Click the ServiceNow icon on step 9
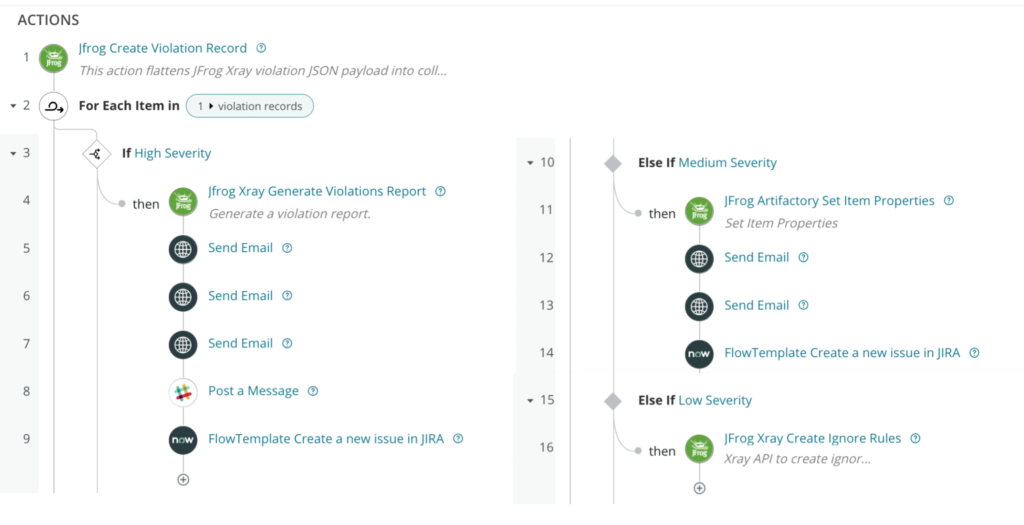Image resolution: width=1024 pixels, height=525 pixels. (x=183, y=440)
